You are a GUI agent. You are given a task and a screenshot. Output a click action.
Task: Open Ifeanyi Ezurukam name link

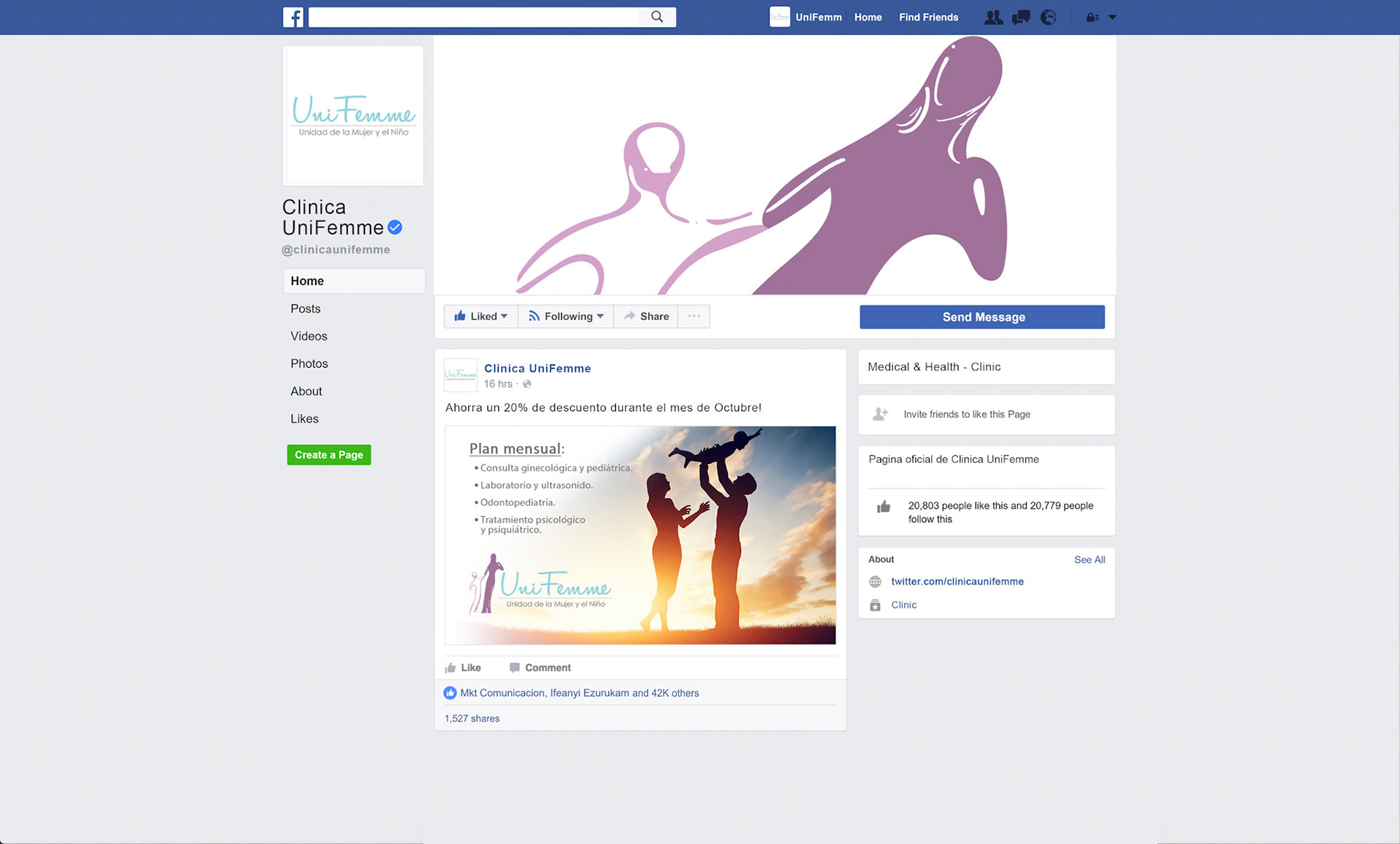[x=589, y=693]
